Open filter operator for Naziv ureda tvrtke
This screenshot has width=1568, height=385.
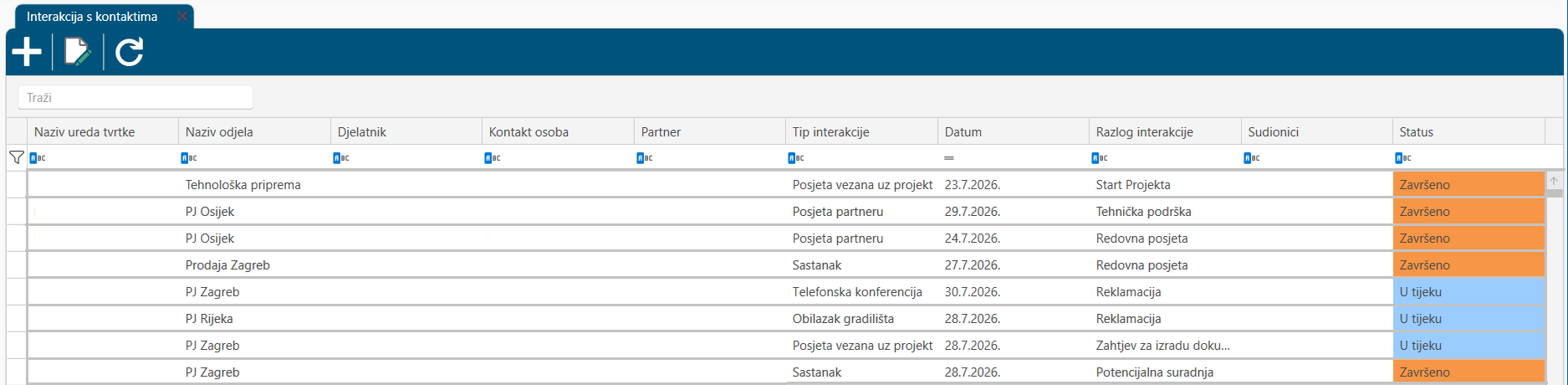[x=38, y=157]
